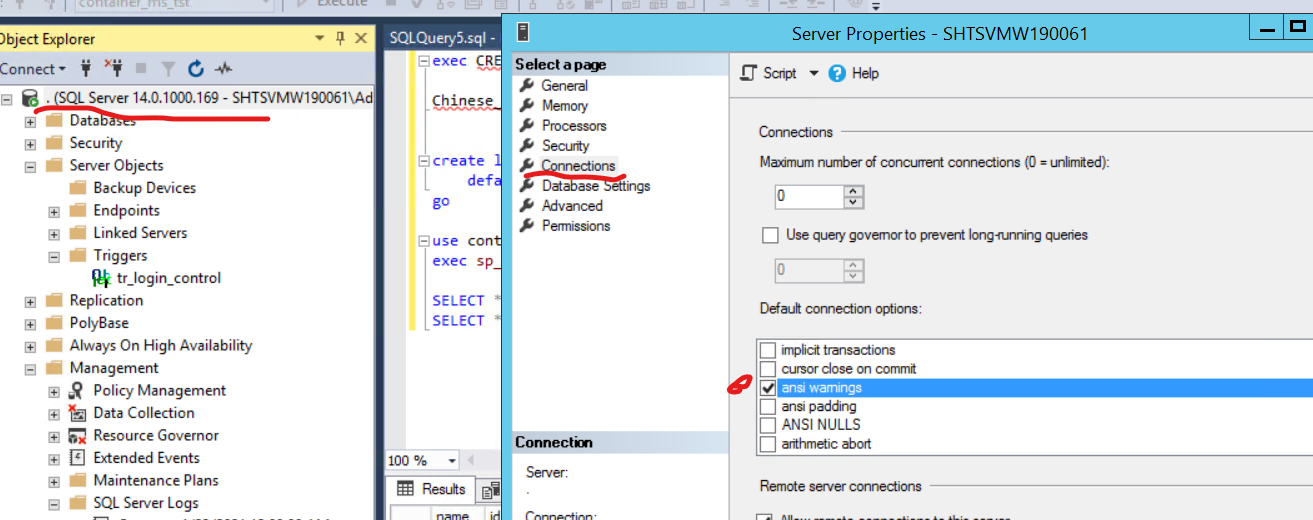This screenshot has width=1313, height=520.
Task: Click the Extended Events node icon
Action: (x=77, y=458)
